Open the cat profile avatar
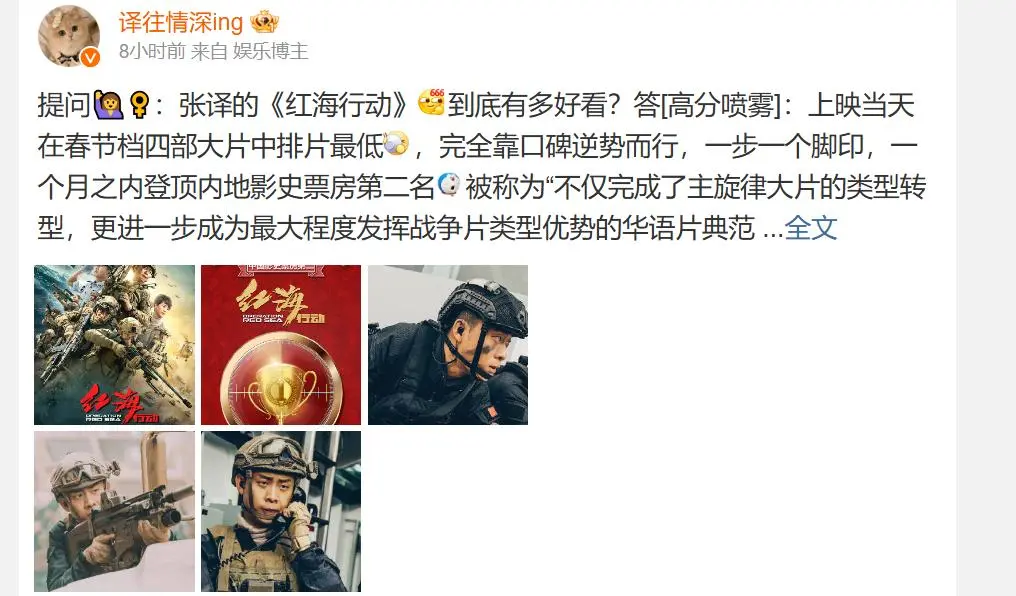1016x596 pixels. click(69, 36)
